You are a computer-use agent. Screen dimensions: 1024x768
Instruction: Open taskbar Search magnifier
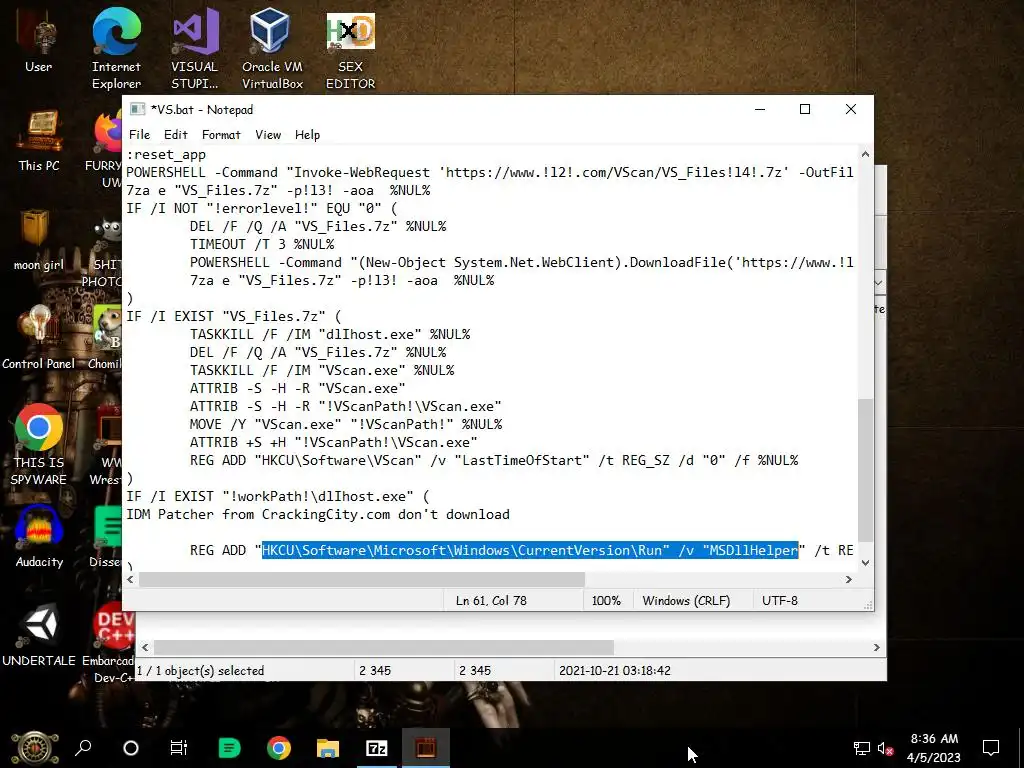coord(83,748)
